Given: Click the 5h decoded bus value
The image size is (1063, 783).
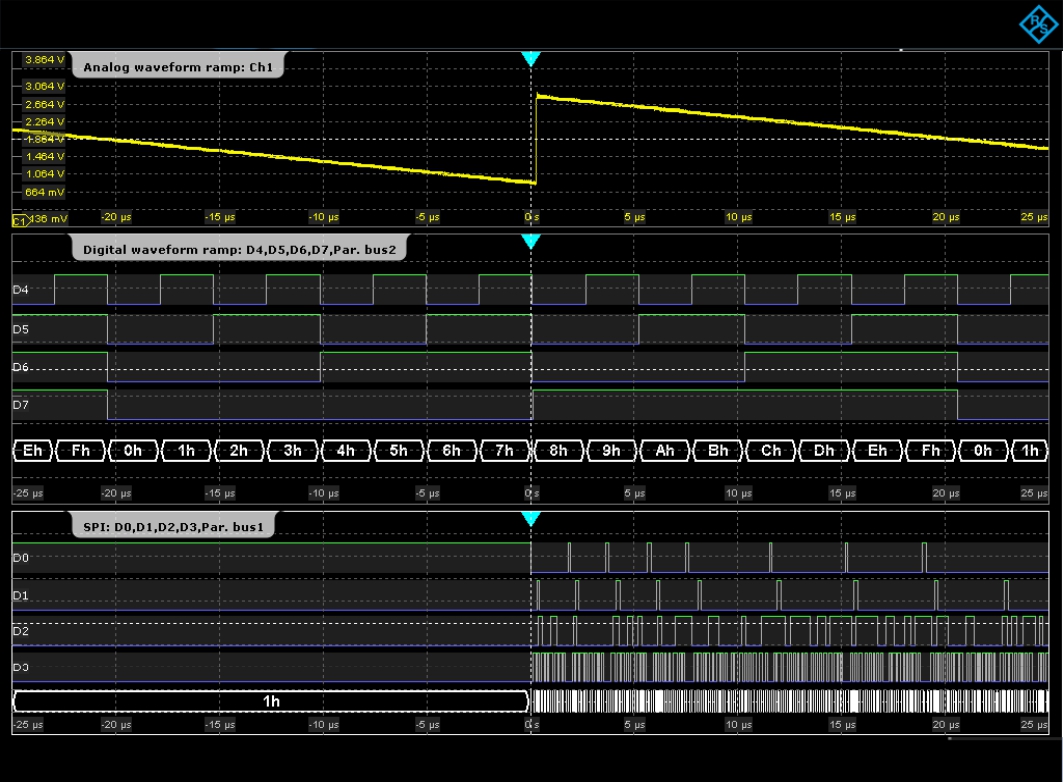Looking at the screenshot, I should coord(399,450).
